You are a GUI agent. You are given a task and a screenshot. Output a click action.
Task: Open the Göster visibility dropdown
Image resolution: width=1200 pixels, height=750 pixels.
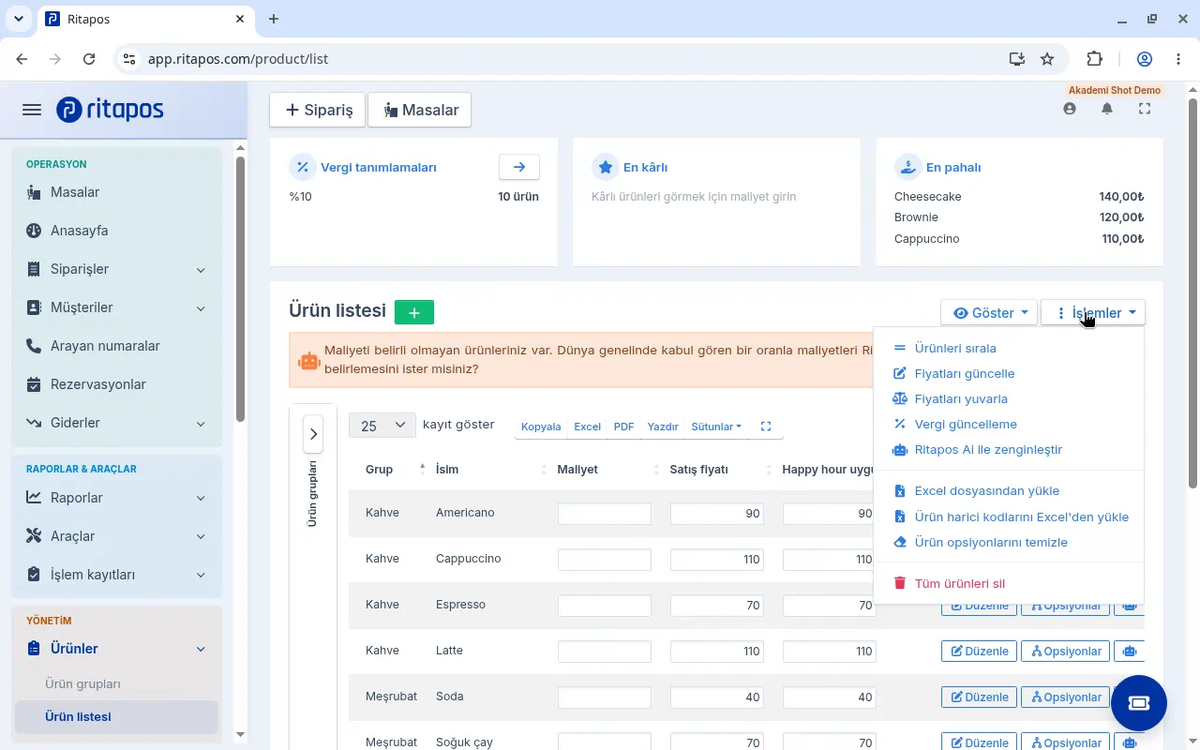(988, 313)
